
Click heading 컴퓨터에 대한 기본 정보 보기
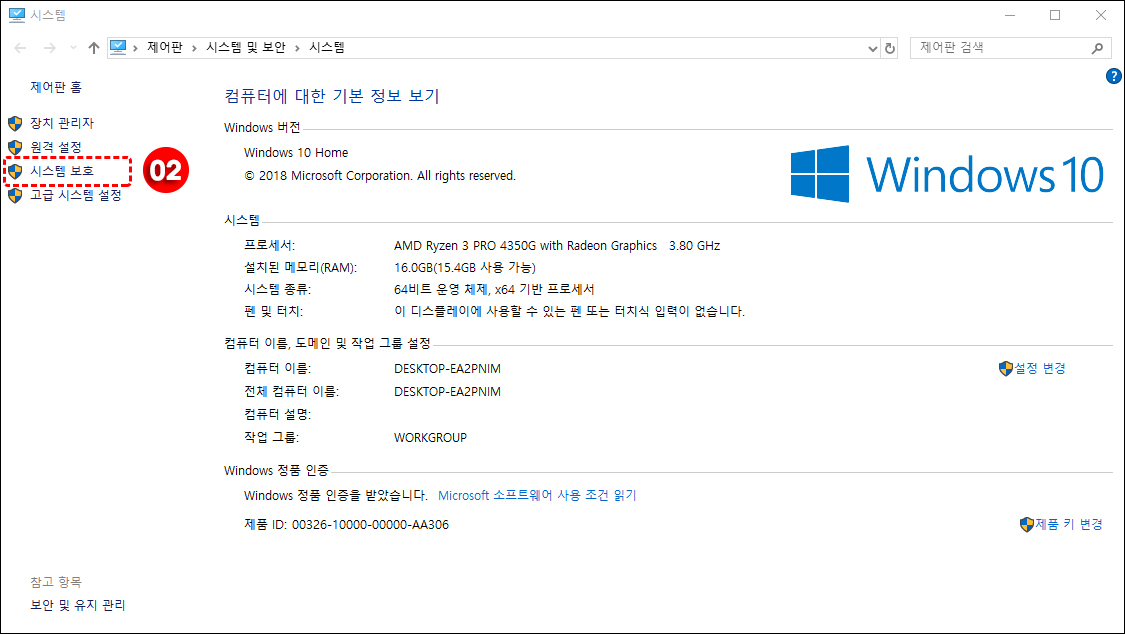331,96
